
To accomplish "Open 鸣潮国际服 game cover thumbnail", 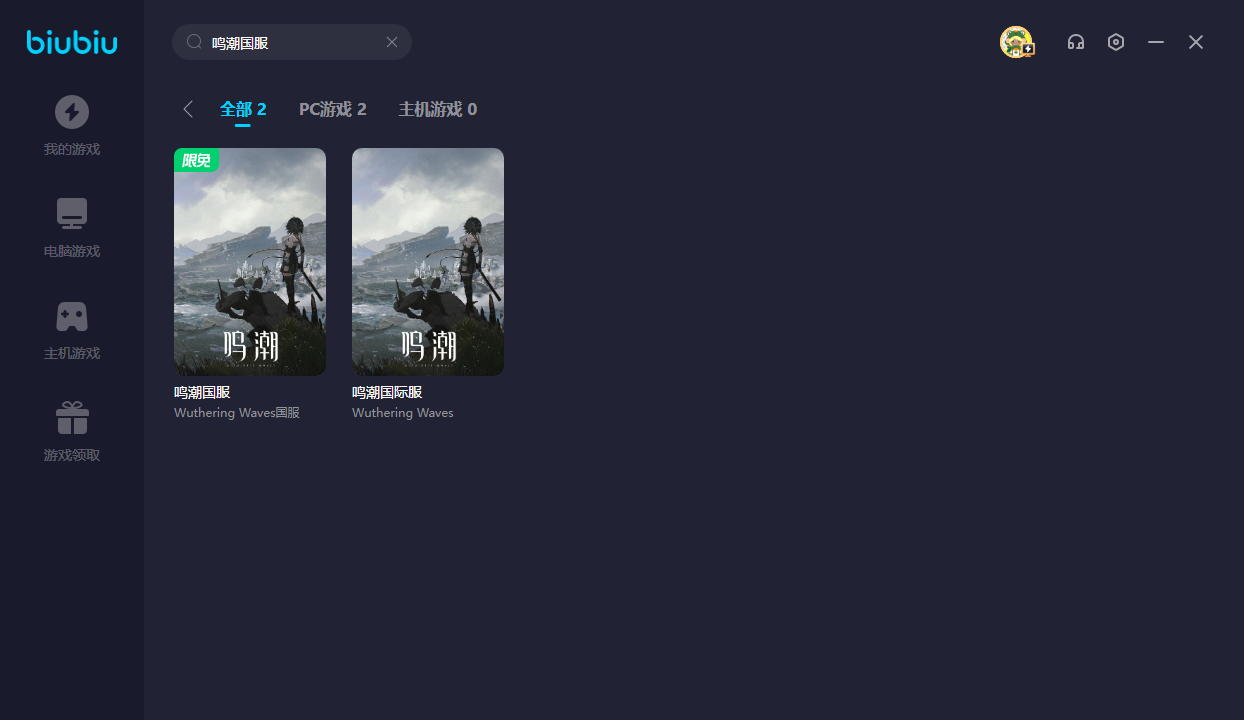I will [428, 262].
